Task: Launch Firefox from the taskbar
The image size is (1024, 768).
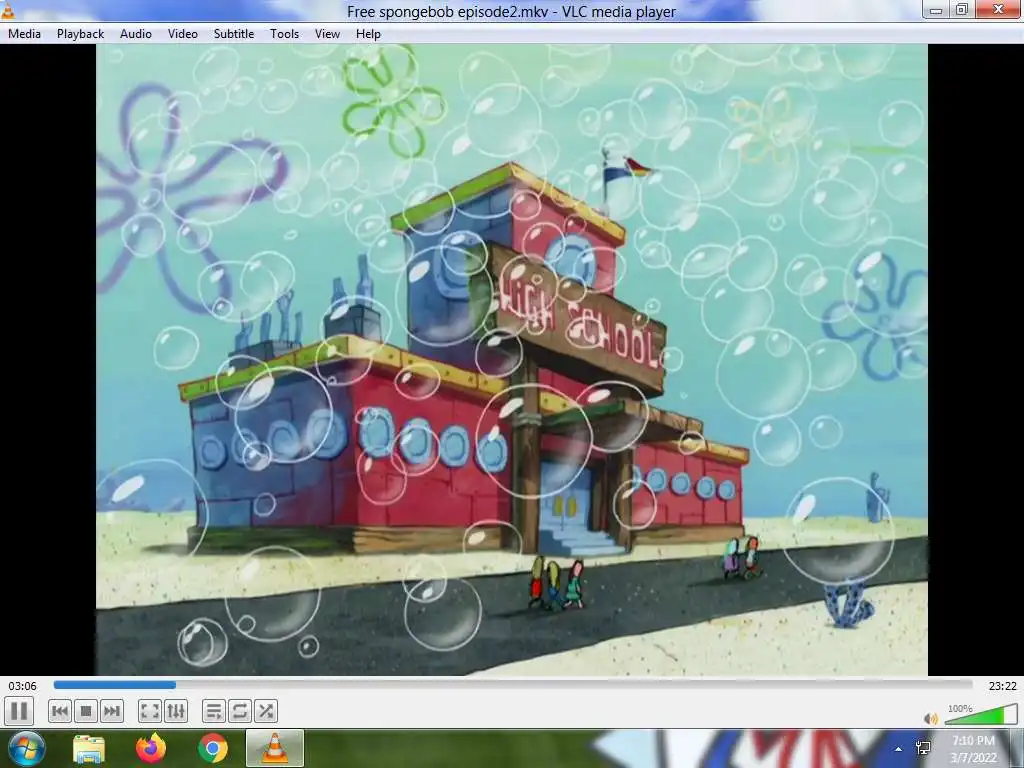Action: pyautogui.click(x=151, y=748)
